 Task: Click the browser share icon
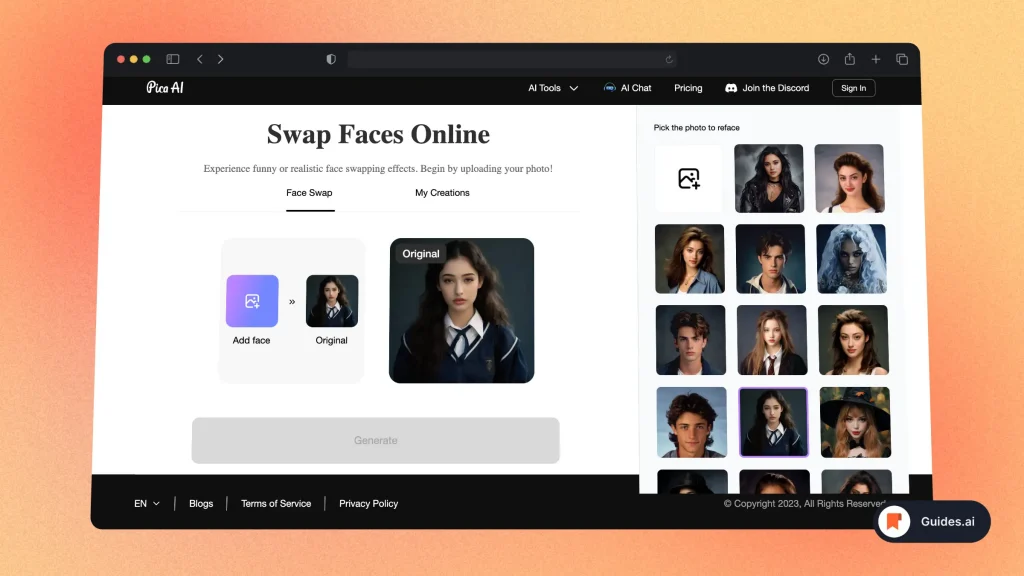pos(850,59)
